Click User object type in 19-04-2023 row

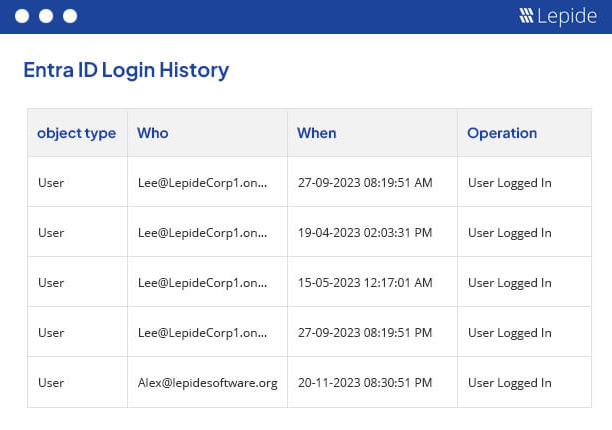51,233
